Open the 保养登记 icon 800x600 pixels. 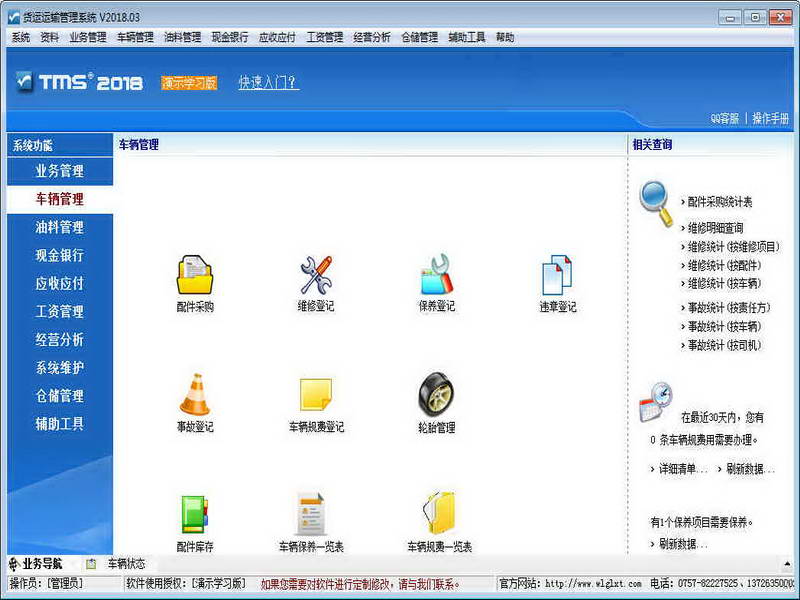click(436, 275)
